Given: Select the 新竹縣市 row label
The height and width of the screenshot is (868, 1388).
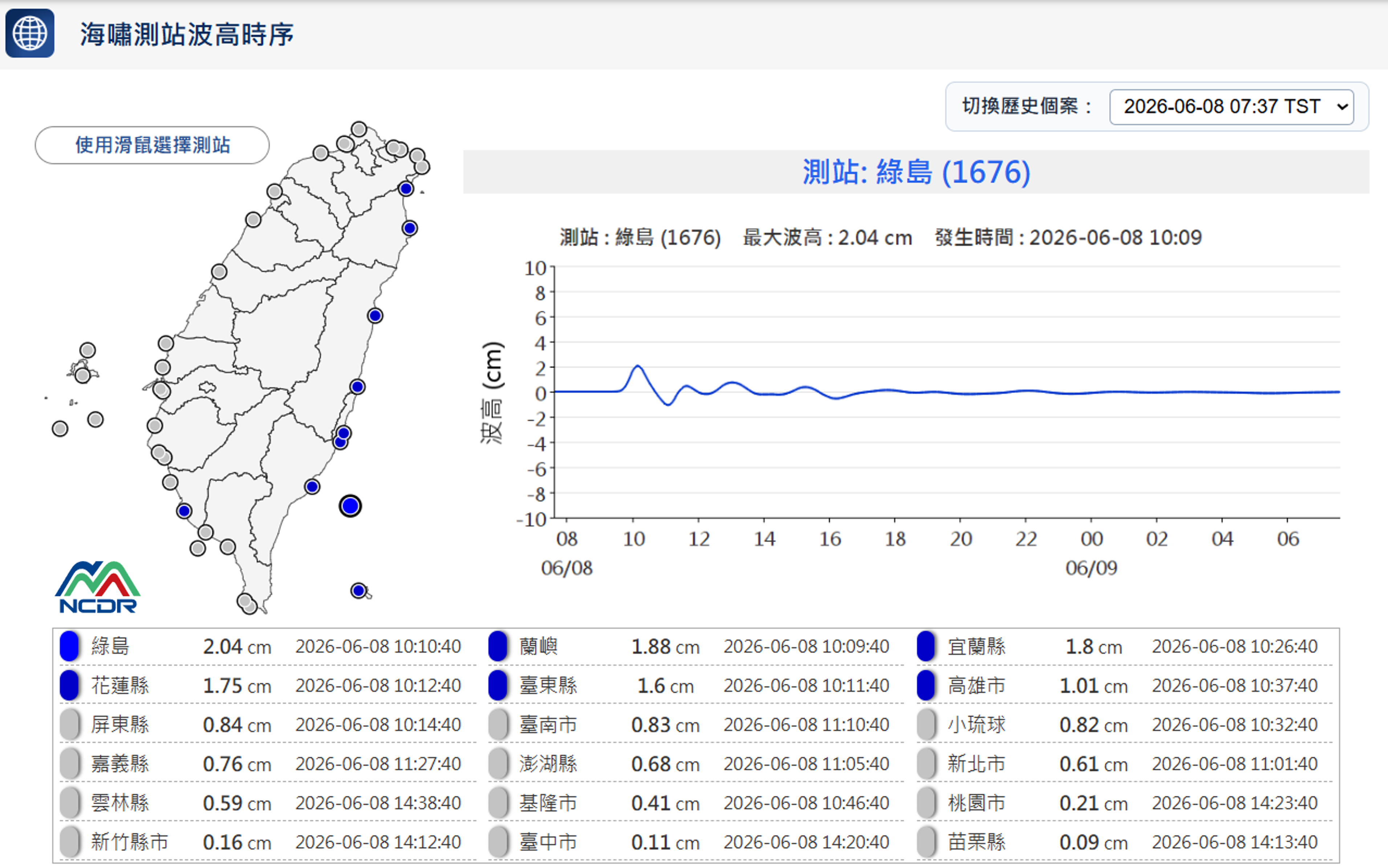Looking at the screenshot, I should [x=130, y=842].
